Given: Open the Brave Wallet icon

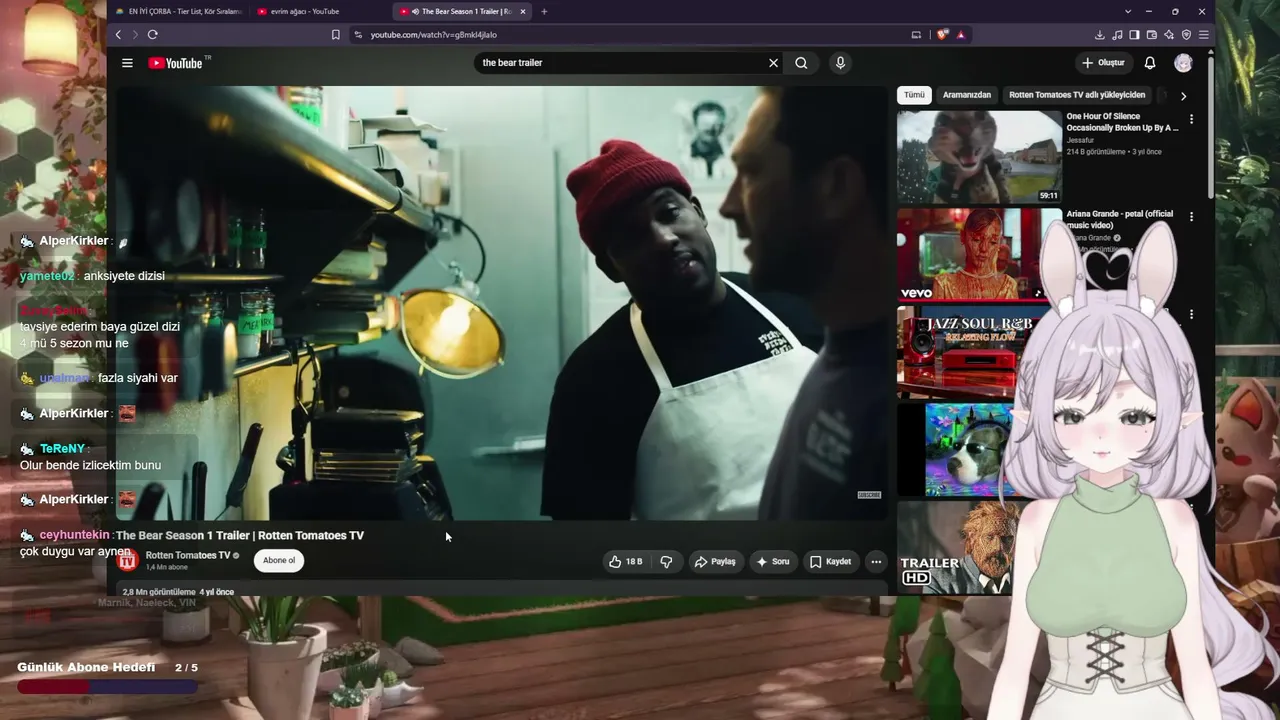Looking at the screenshot, I should tap(1151, 35).
